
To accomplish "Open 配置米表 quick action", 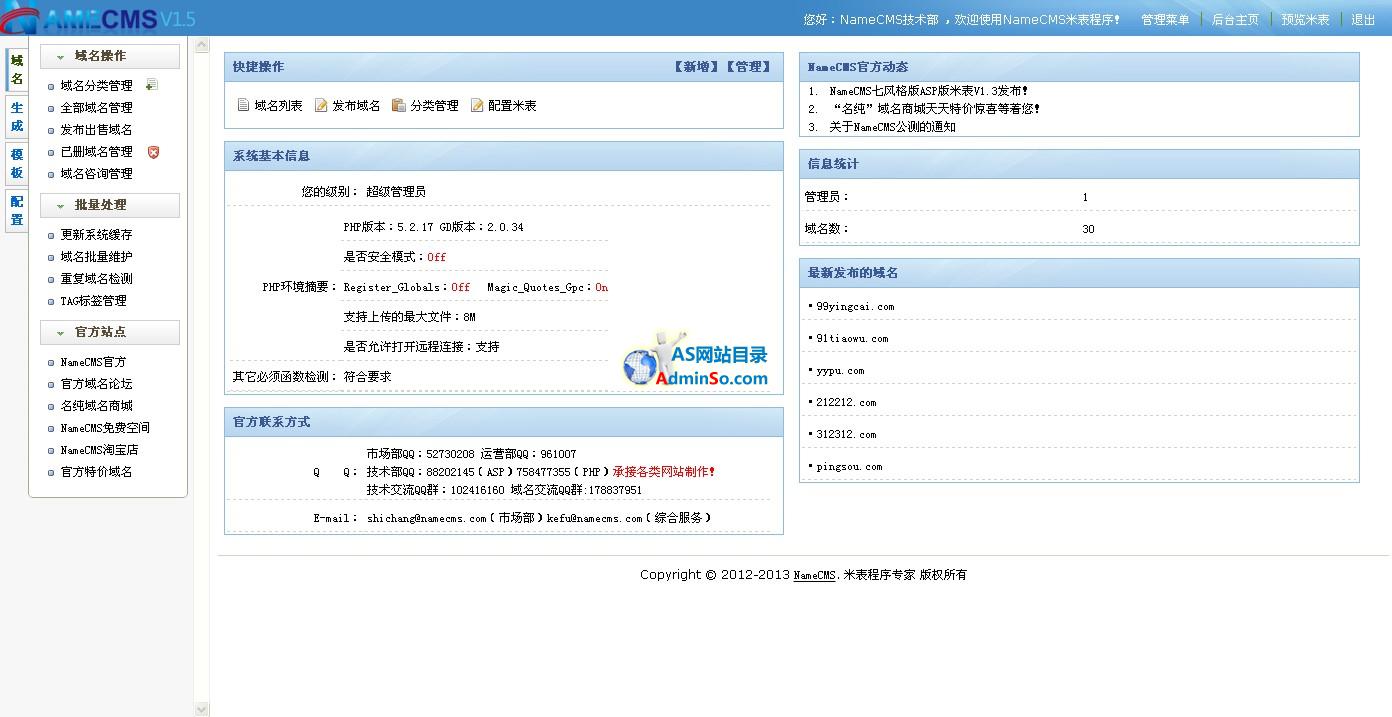I will click(512, 106).
